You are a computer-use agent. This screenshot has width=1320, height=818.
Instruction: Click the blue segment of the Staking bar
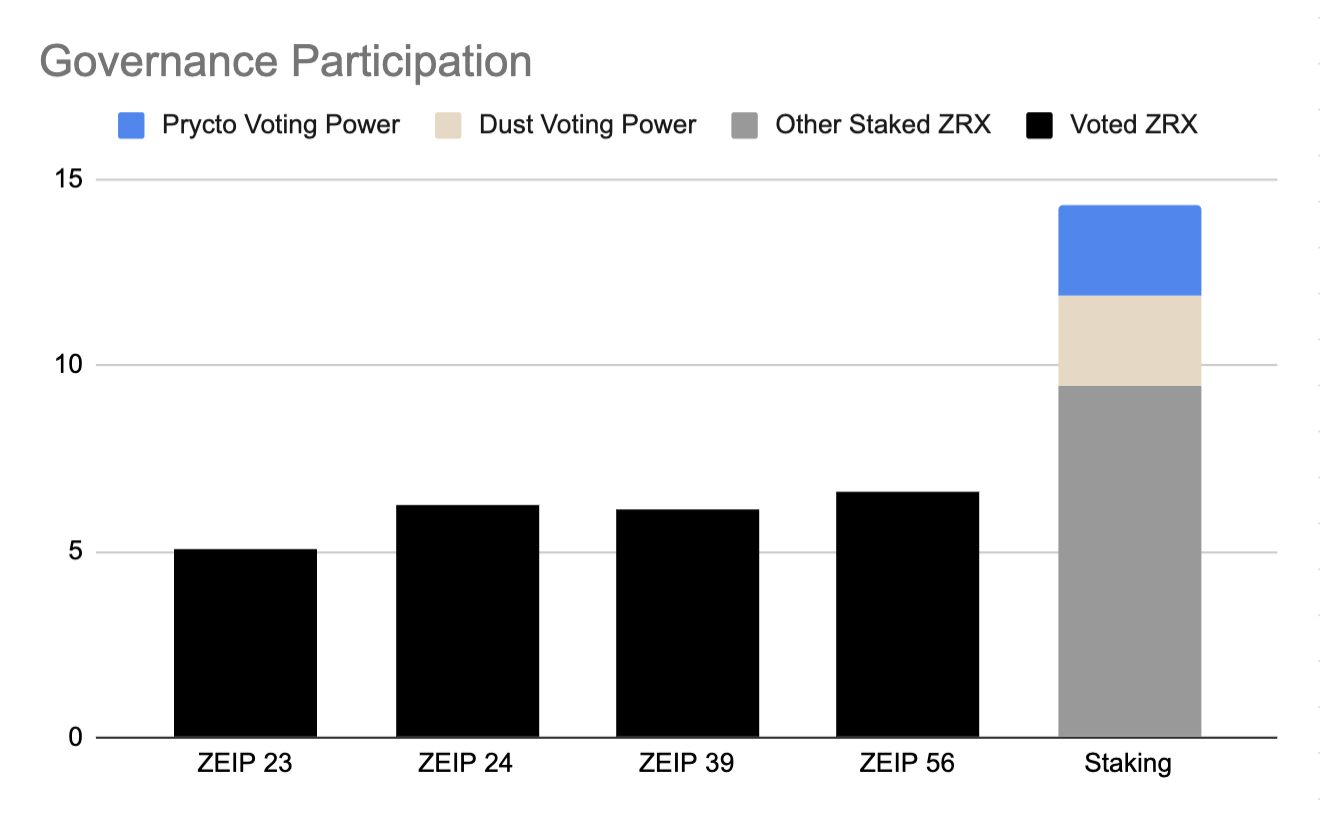click(x=1129, y=251)
